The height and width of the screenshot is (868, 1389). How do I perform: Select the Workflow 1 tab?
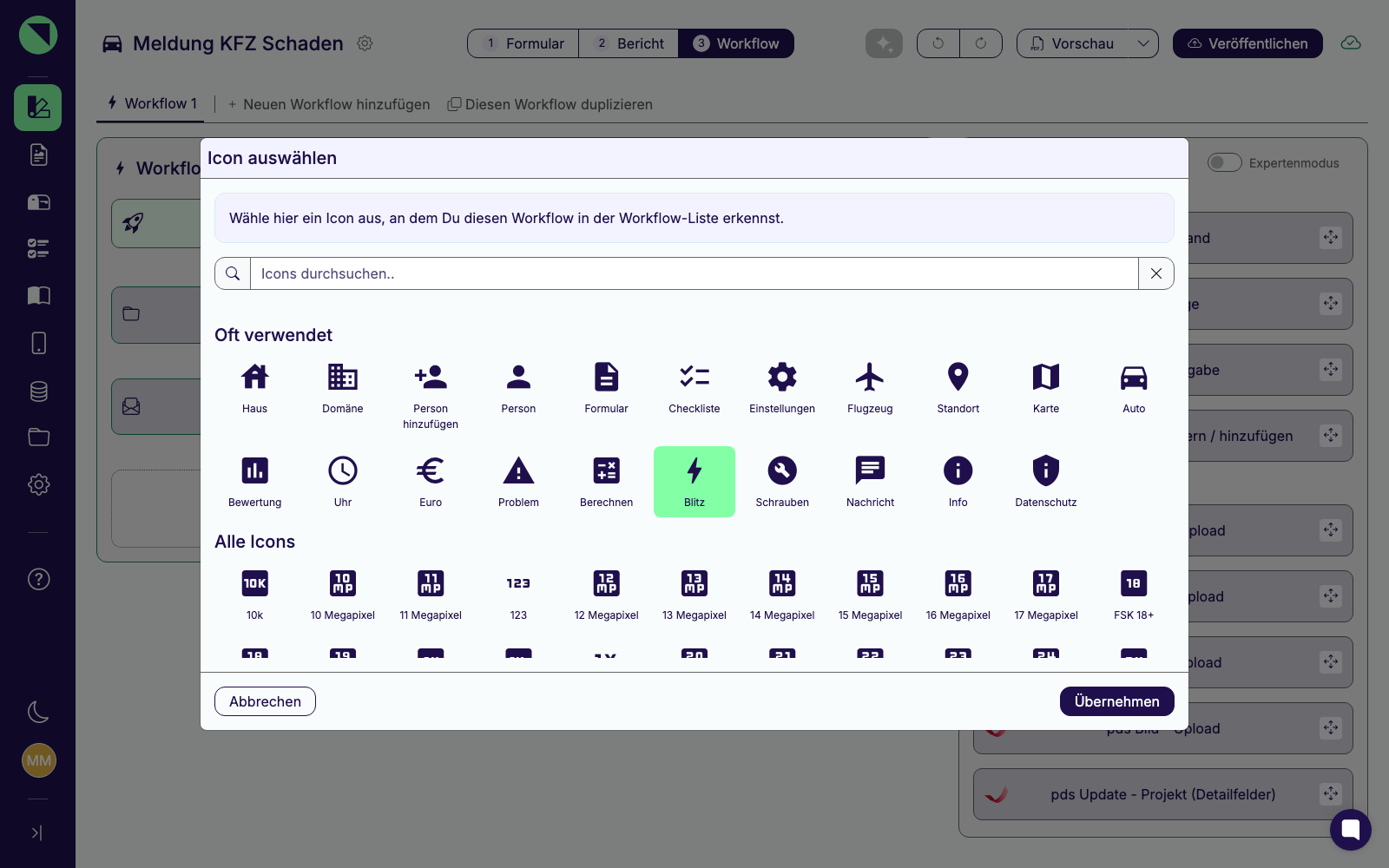point(152,103)
